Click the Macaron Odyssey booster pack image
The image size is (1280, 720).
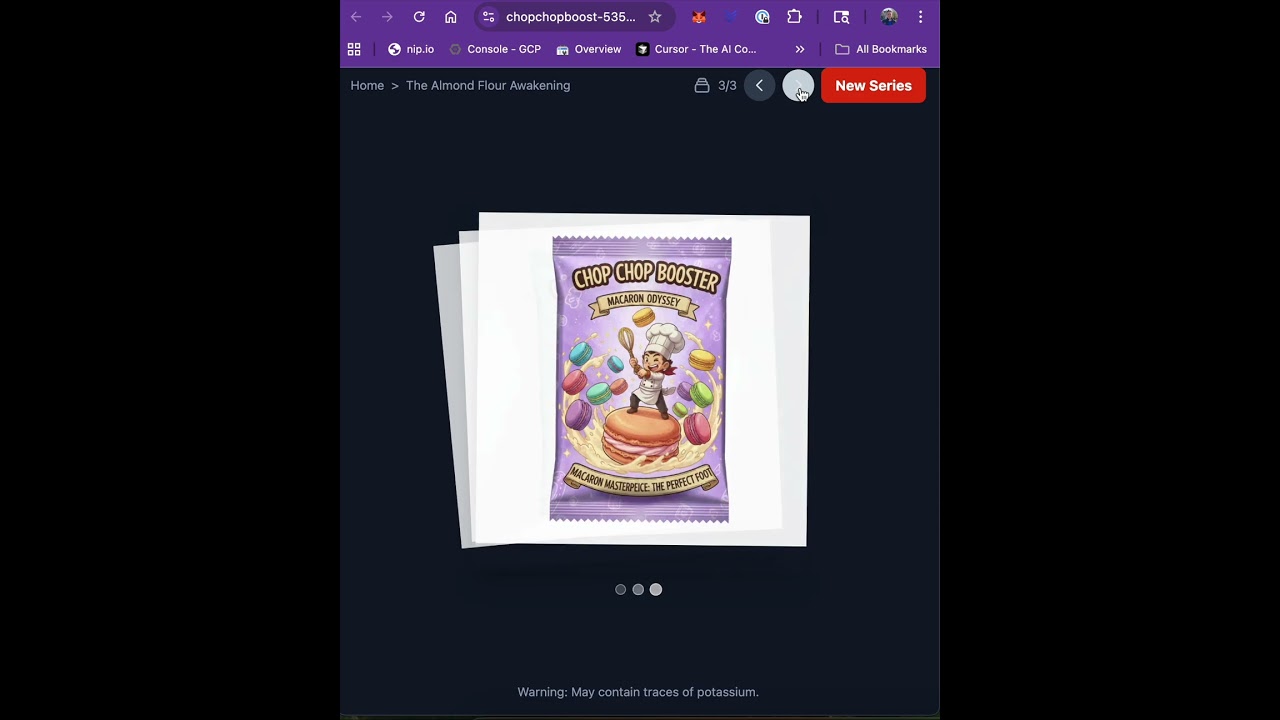[x=640, y=380]
